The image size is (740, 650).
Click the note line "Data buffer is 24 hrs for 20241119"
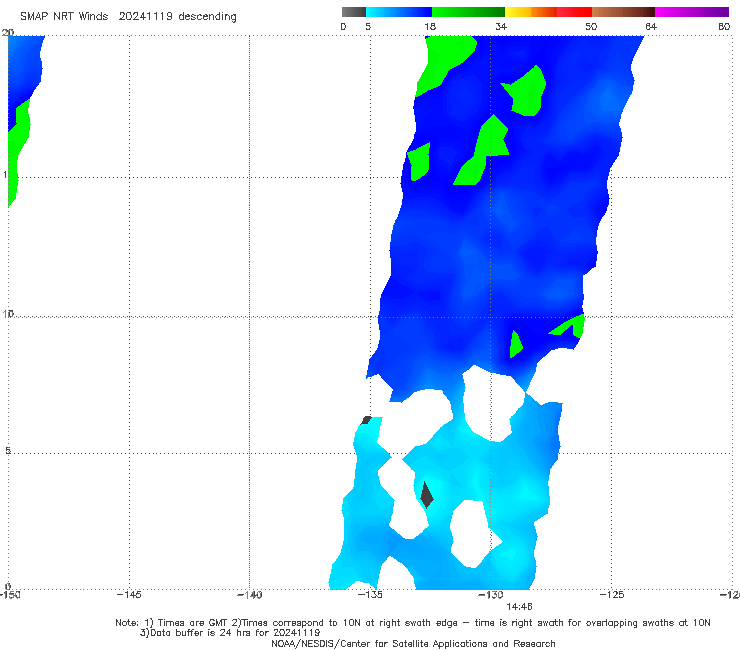[230, 633]
